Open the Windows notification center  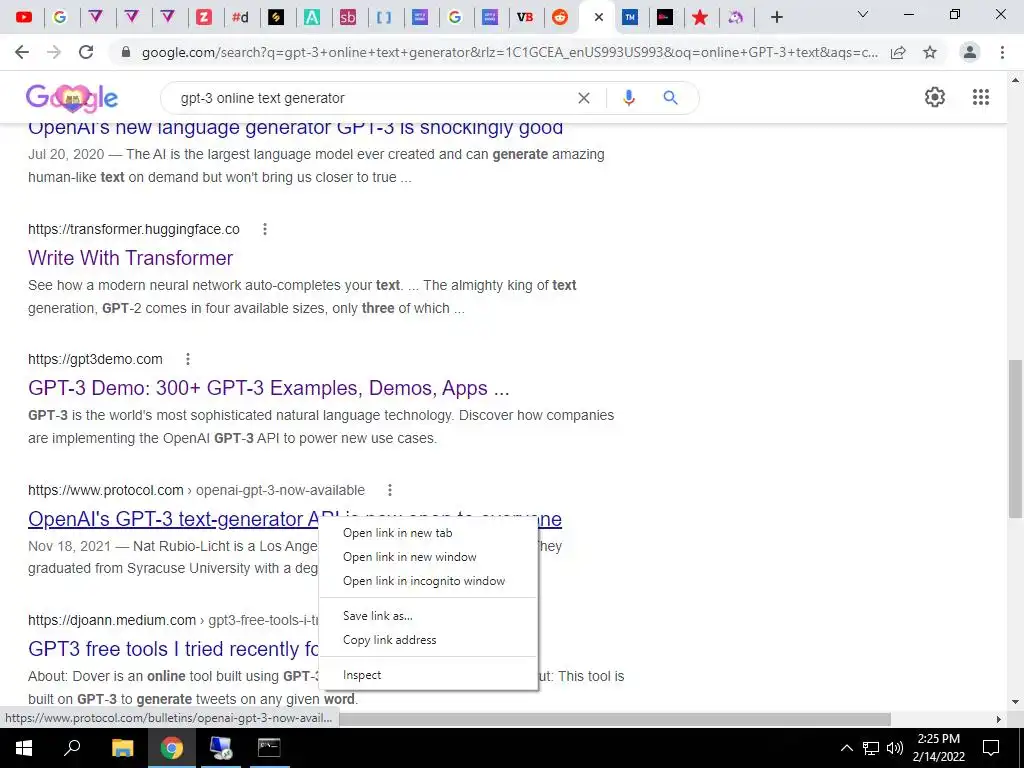click(991, 748)
